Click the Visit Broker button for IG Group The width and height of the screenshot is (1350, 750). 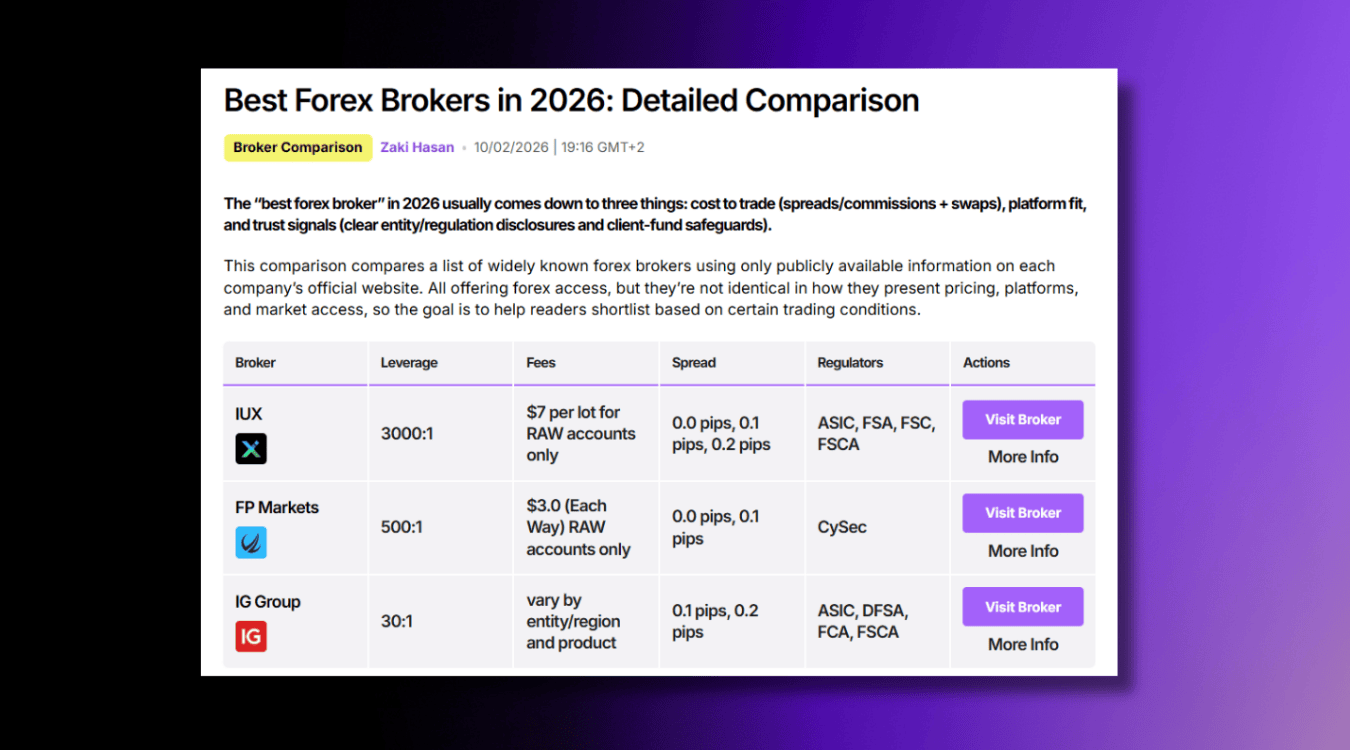[x=1022, y=606]
